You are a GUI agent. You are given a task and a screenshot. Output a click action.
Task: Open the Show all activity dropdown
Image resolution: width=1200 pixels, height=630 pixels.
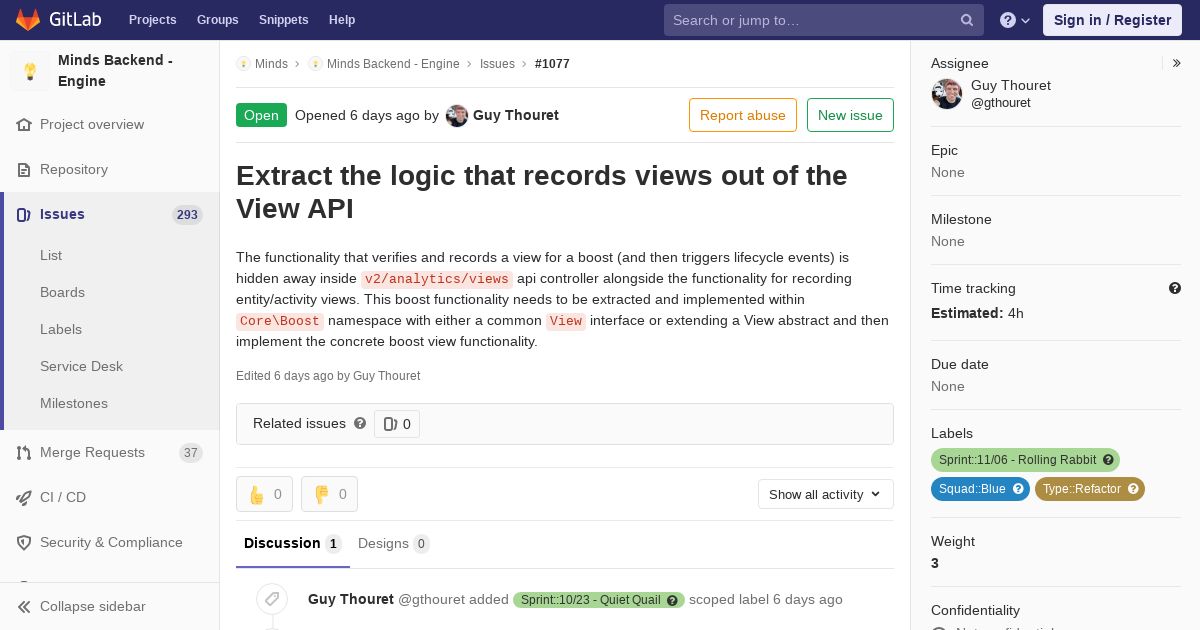pos(826,494)
